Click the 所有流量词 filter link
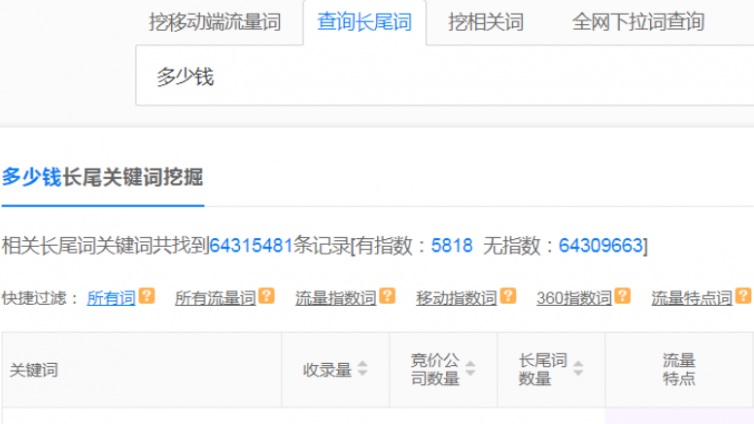This screenshot has width=754, height=424. [x=215, y=298]
